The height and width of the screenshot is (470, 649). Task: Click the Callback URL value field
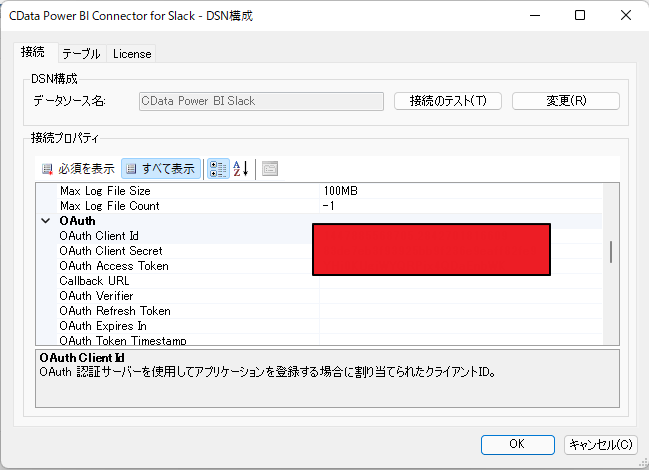[x=461, y=281]
